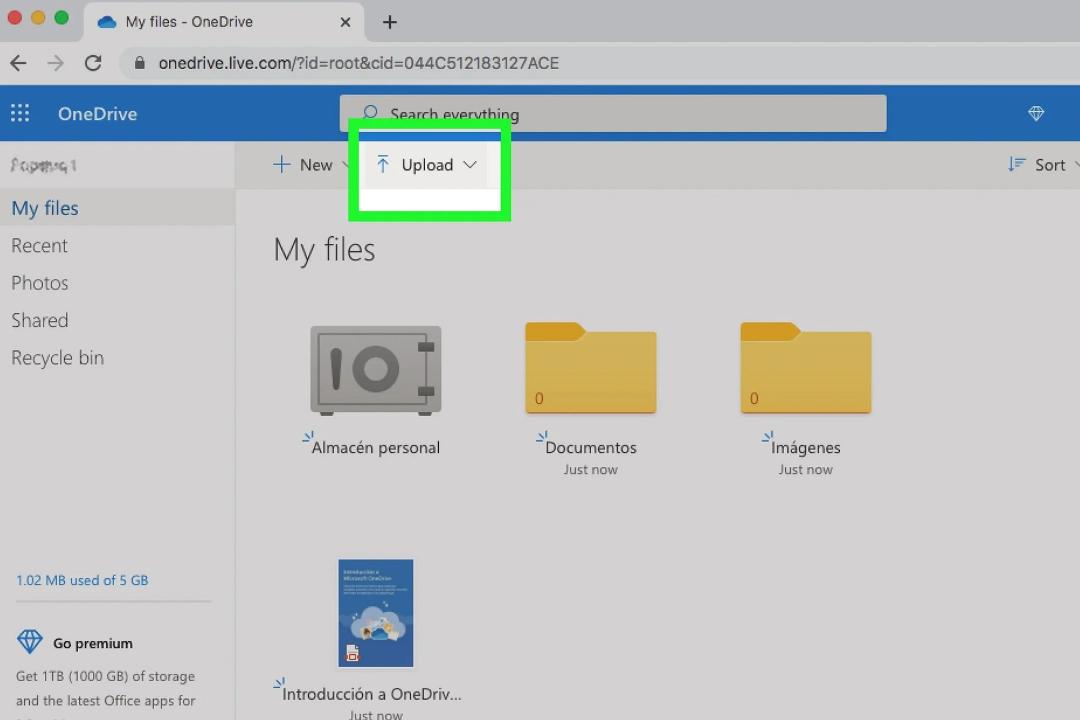Click the browser back arrow

coord(19,63)
